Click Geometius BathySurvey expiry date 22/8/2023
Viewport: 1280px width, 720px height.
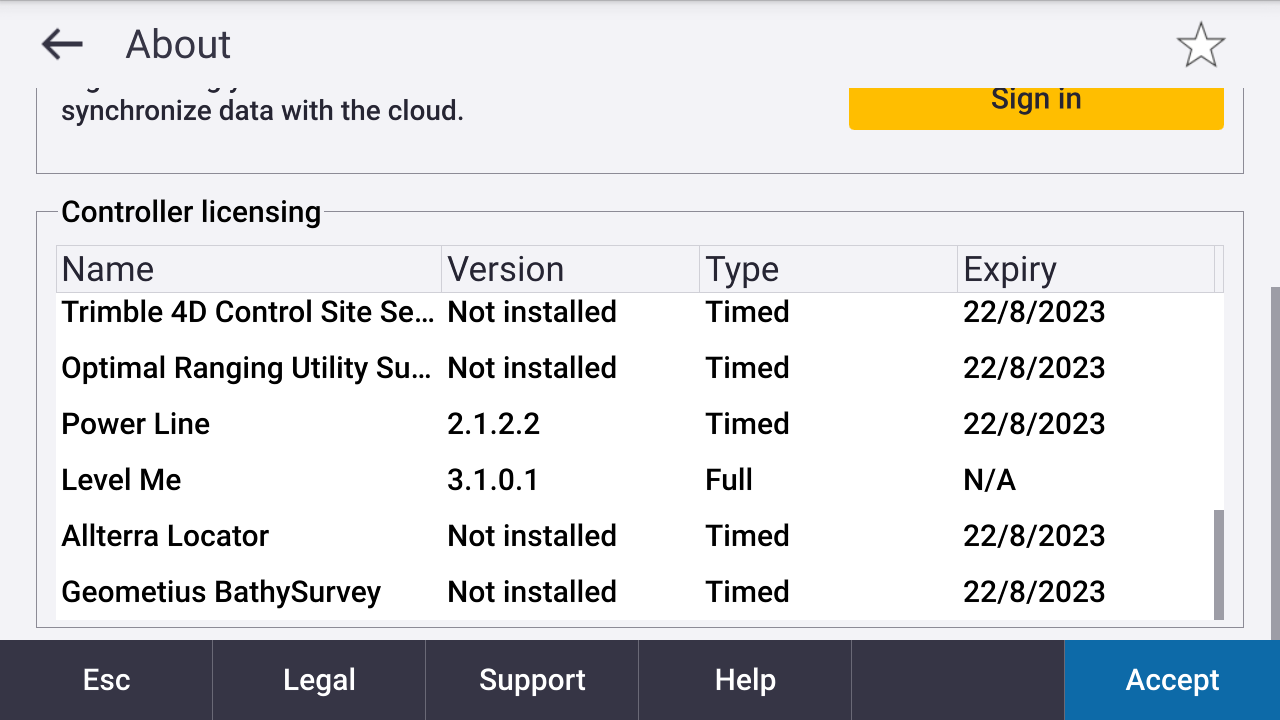pos(1034,592)
